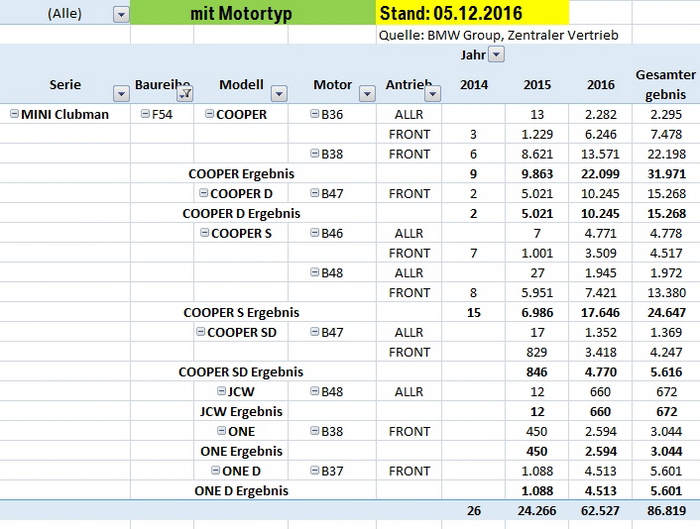Select cell 6.986 in COOPER S Ergebnis row
Screen dimensions: 700x529
(x=537, y=312)
